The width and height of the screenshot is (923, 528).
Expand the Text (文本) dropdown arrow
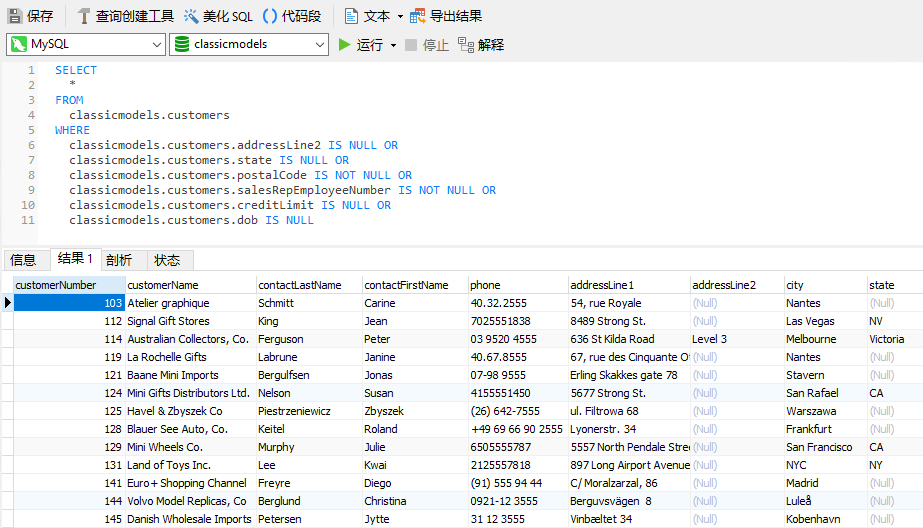400,16
